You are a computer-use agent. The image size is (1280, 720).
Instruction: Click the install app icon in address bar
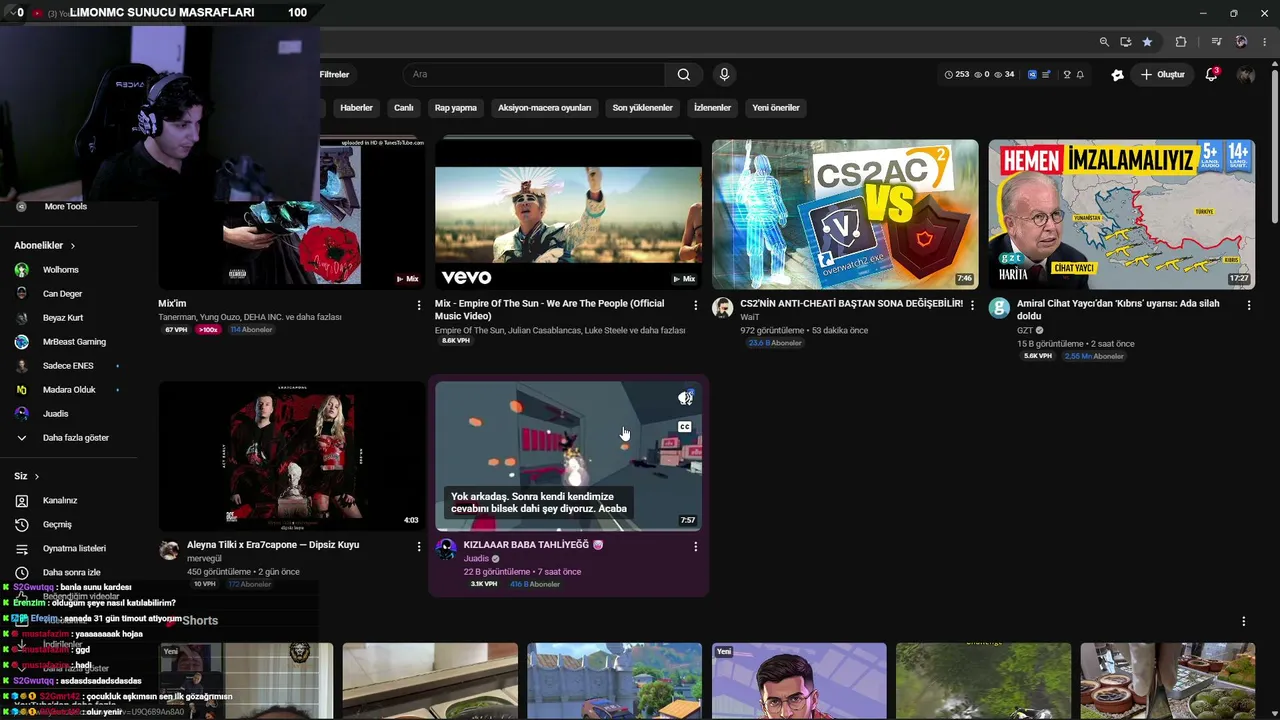tap(1126, 42)
